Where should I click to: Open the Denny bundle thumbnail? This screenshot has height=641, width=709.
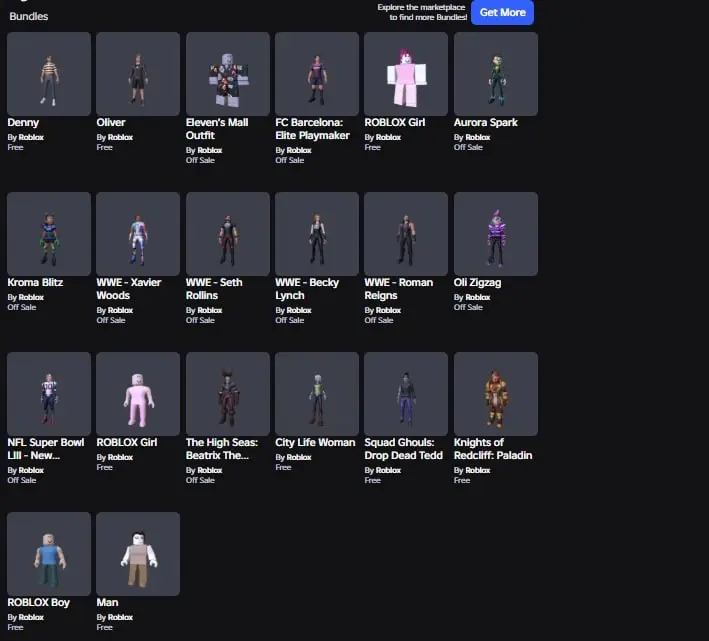pos(49,74)
